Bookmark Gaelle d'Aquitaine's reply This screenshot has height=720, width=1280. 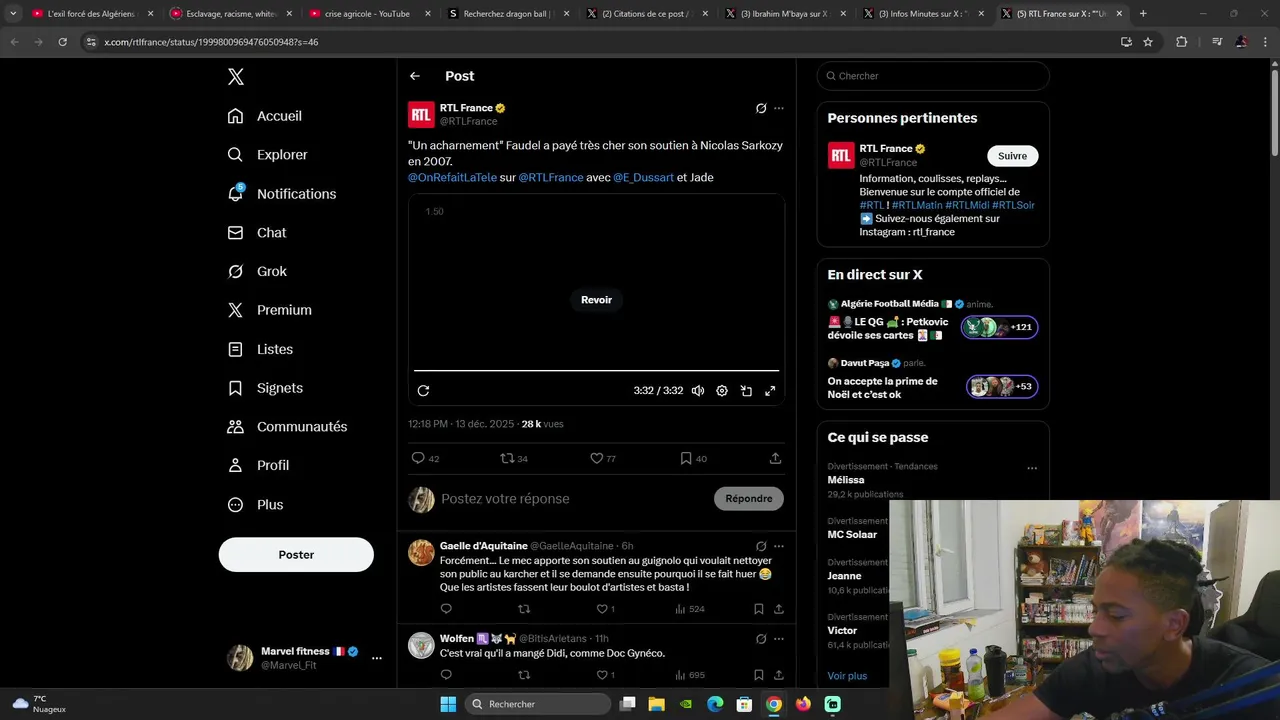[759, 609]
